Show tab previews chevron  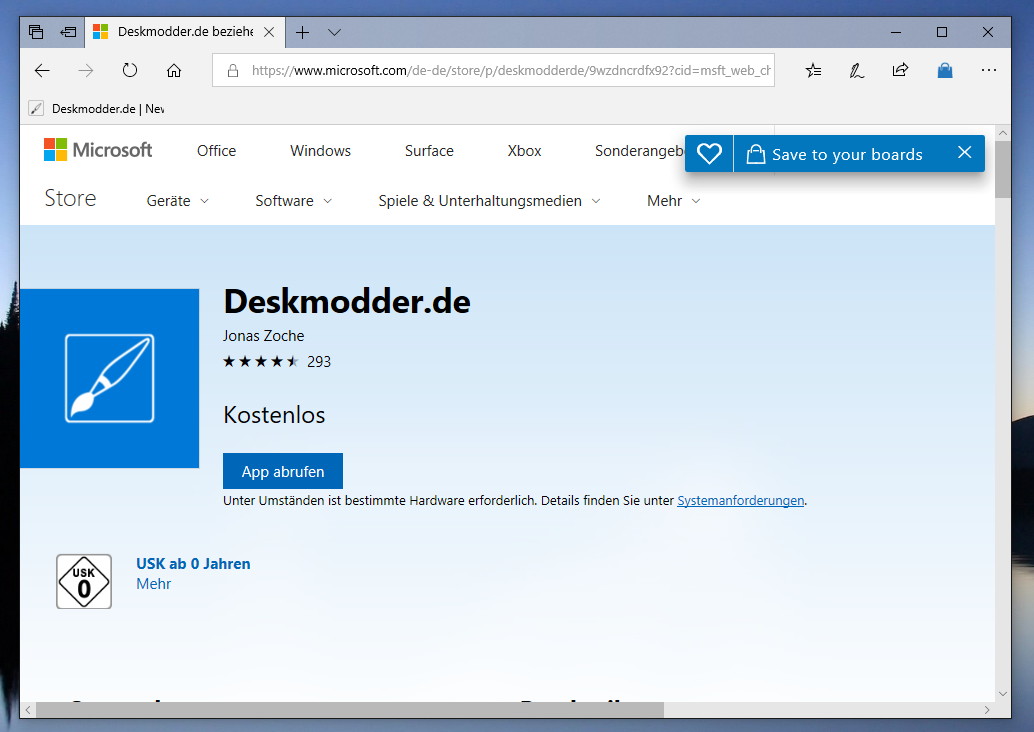point(334,32)
